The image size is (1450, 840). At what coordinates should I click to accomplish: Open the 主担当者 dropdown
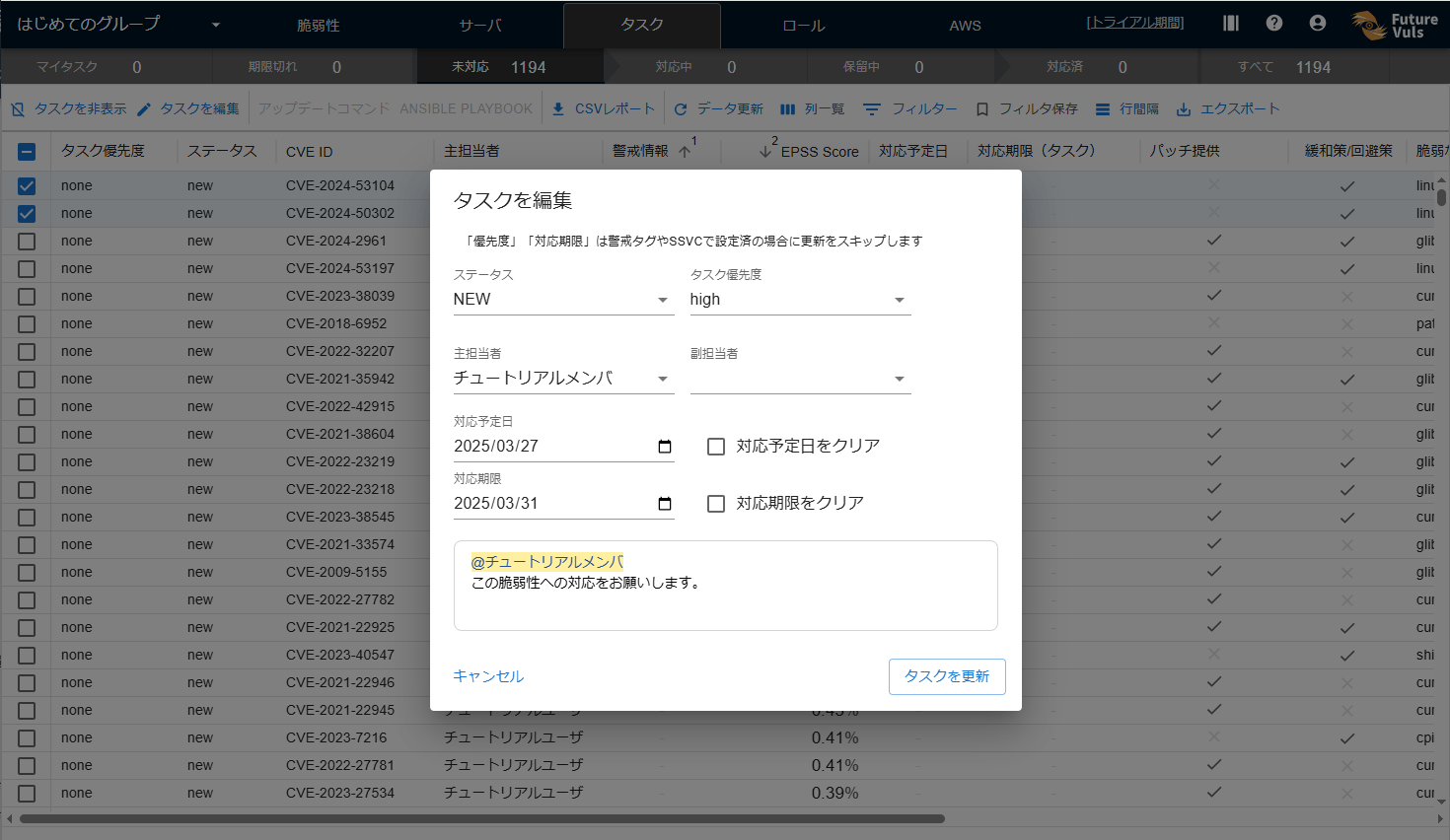(x=563, y=379)
